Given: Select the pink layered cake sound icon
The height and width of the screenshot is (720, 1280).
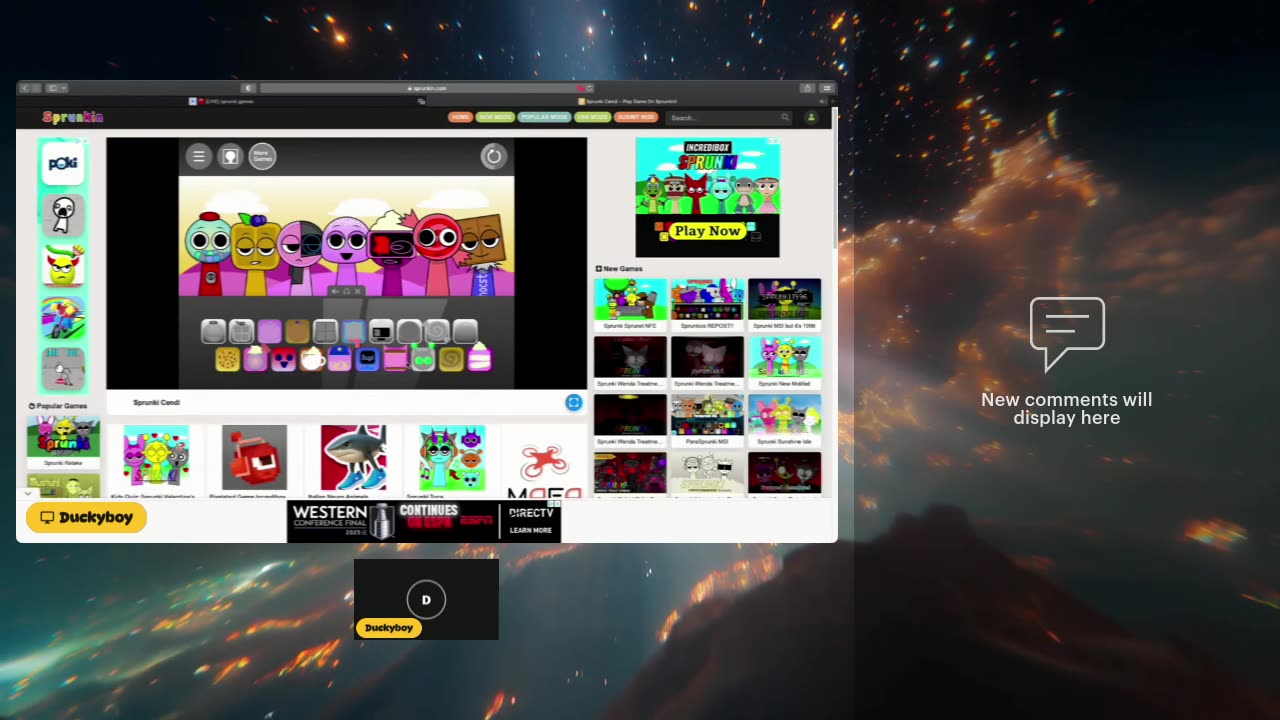Looking at the screenshot, I should (479, 359).
